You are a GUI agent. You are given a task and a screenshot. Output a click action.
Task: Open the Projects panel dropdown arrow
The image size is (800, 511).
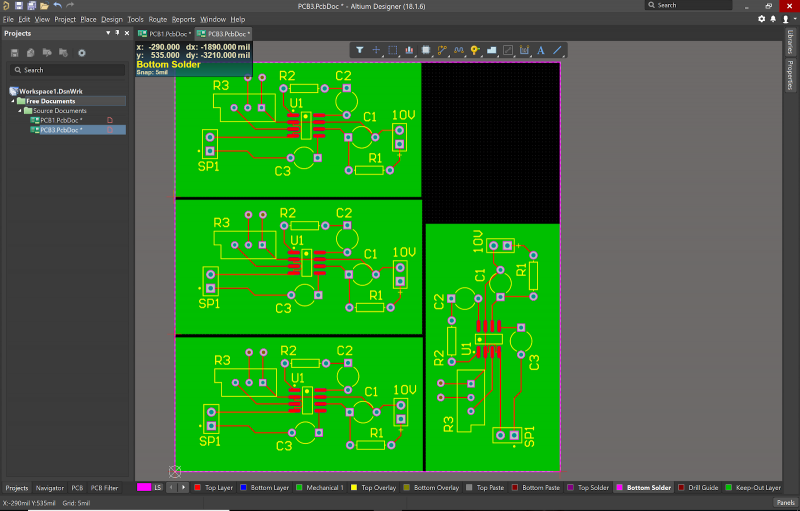pyautogui.click(x=108, y=33)
